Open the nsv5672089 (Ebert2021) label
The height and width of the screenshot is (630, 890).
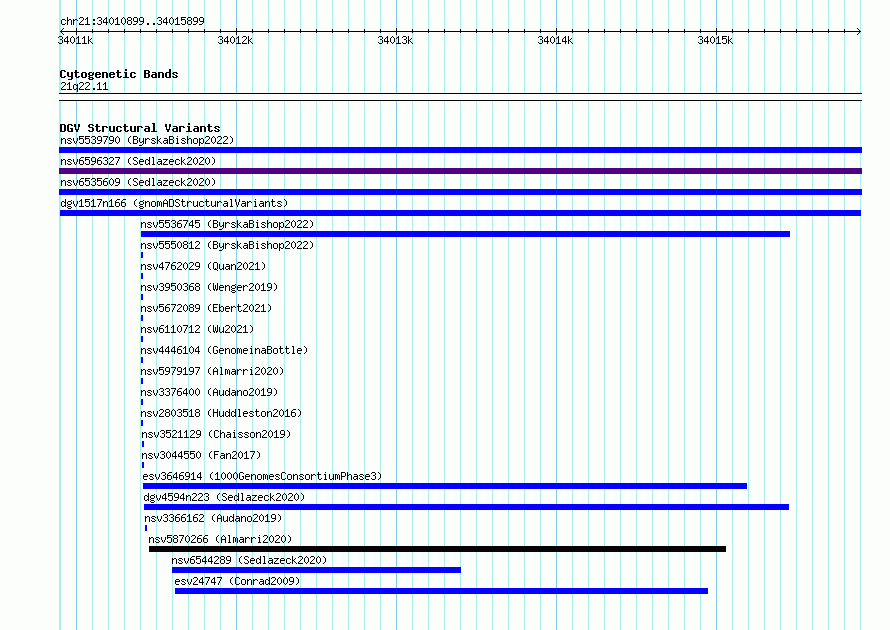click(x=206, y=308)
